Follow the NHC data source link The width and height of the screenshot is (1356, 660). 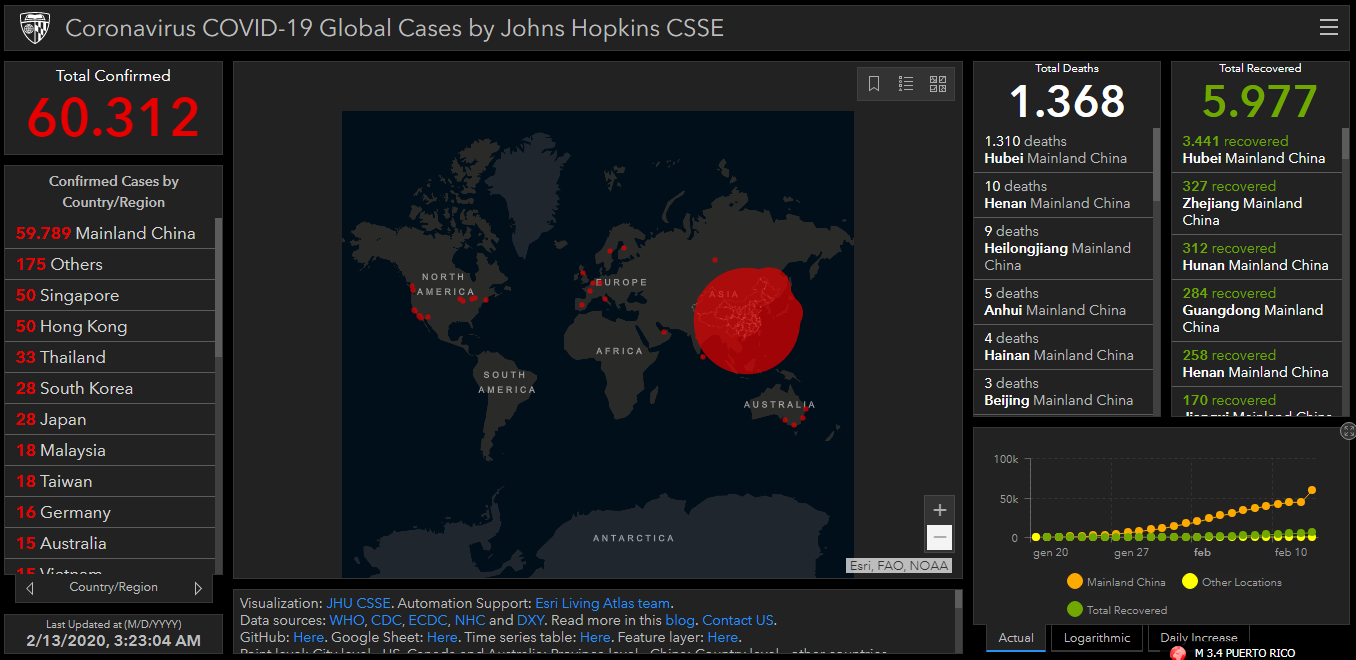(469, 621)
